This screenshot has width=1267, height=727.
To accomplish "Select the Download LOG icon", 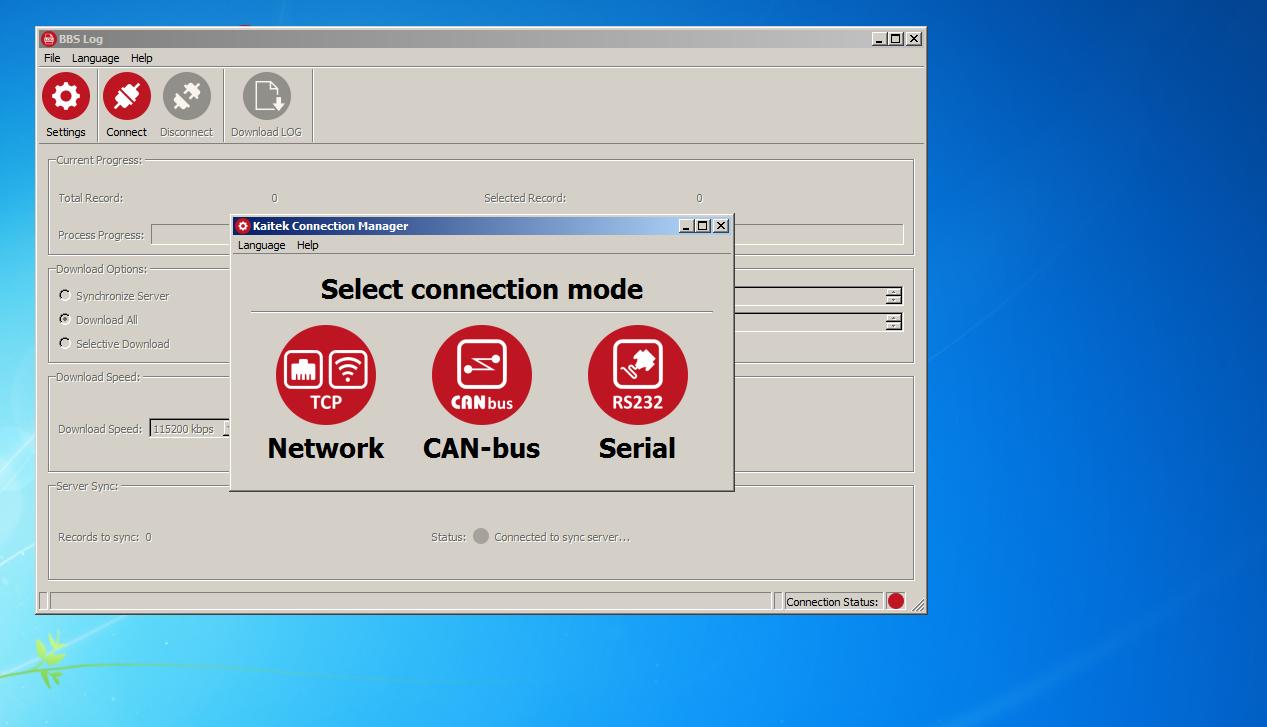I will tap(265, 95).
